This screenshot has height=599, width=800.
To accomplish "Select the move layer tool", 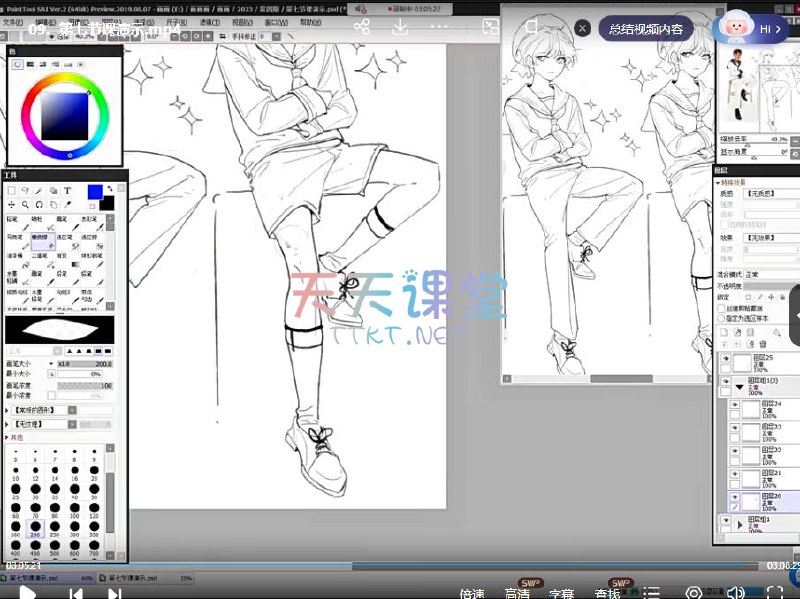I will (x=11, y=205).
